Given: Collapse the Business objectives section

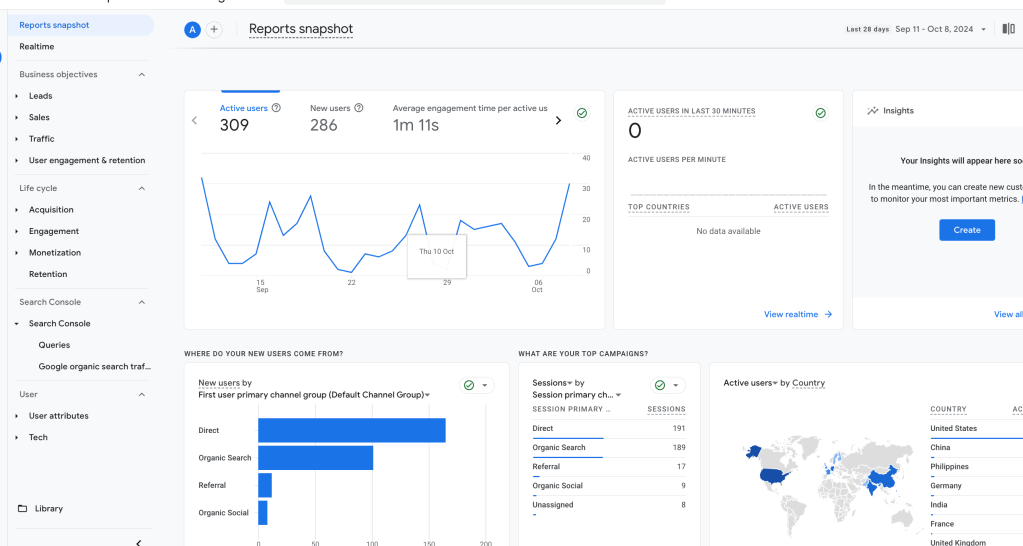Looking at the screenshot, I should (x=141, y=75).
